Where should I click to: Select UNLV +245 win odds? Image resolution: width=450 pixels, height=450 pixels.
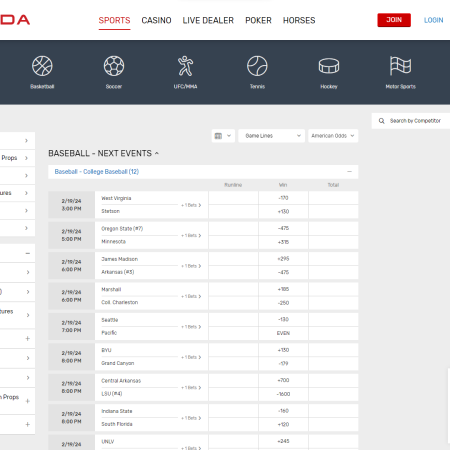(x=283, y=441)
